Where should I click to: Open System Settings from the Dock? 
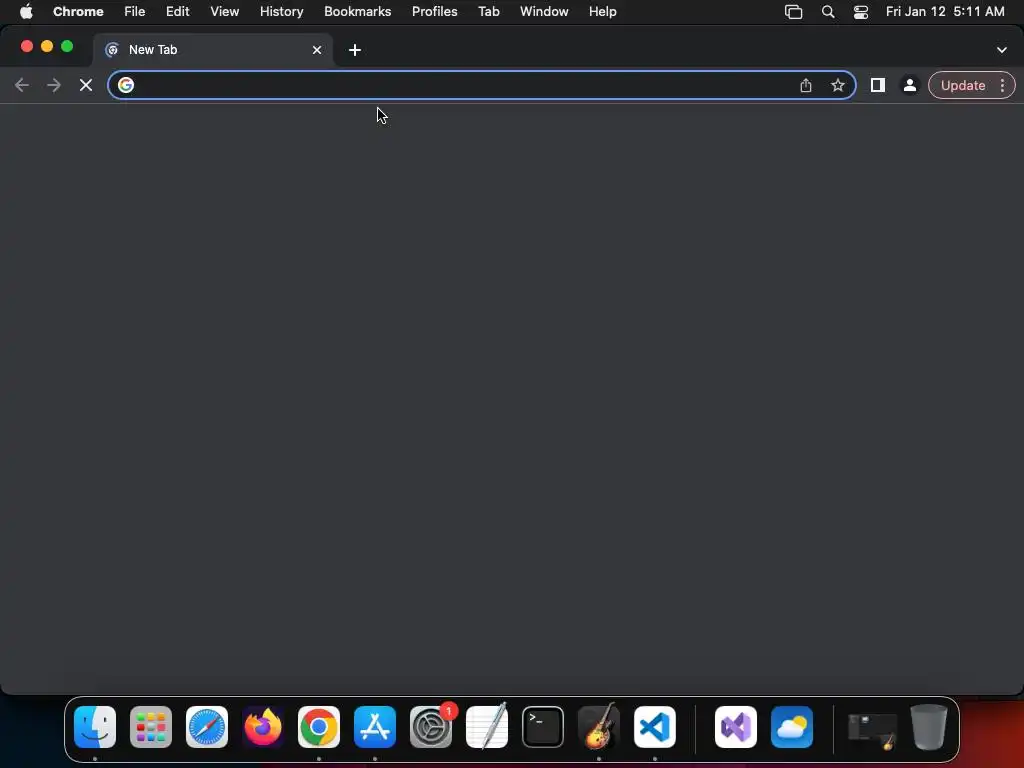pyautogui.click(x=431, y=727)
